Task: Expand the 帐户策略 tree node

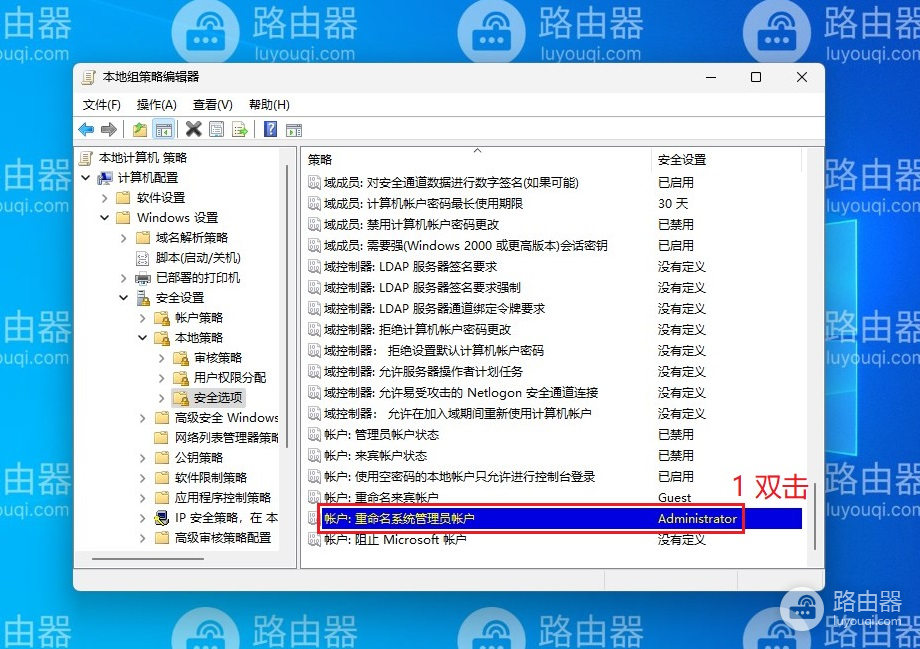Action: point(143,318)
